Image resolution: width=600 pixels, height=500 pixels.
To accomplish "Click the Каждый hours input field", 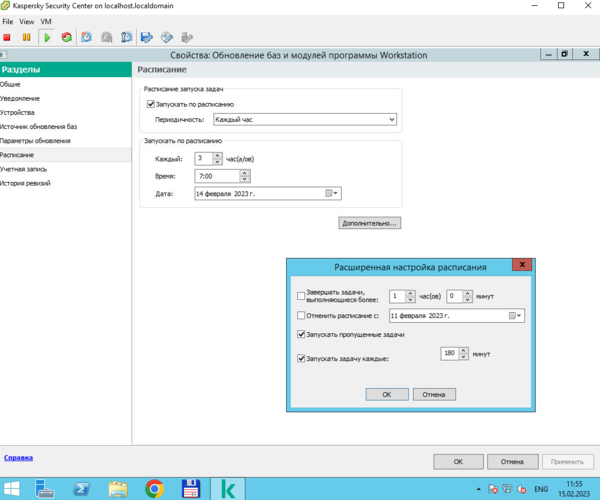I will pyautogui.click(x=204, y=158).
